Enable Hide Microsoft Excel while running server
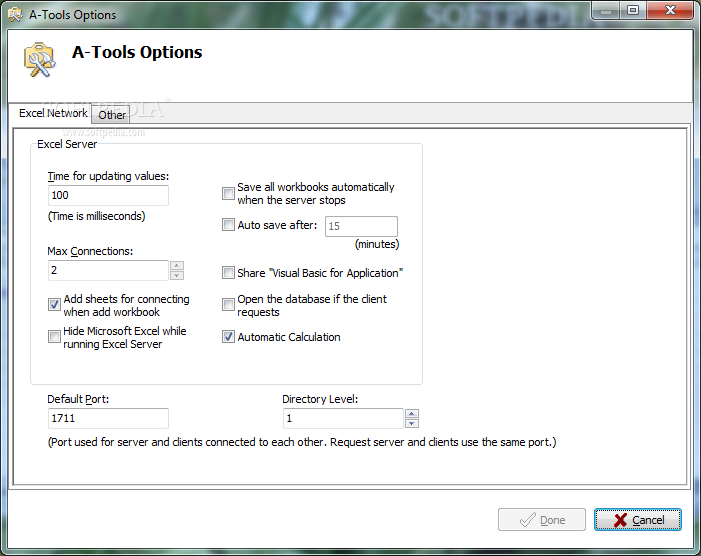This screenshot has height=556, width=701. click(x=54, y=337)
